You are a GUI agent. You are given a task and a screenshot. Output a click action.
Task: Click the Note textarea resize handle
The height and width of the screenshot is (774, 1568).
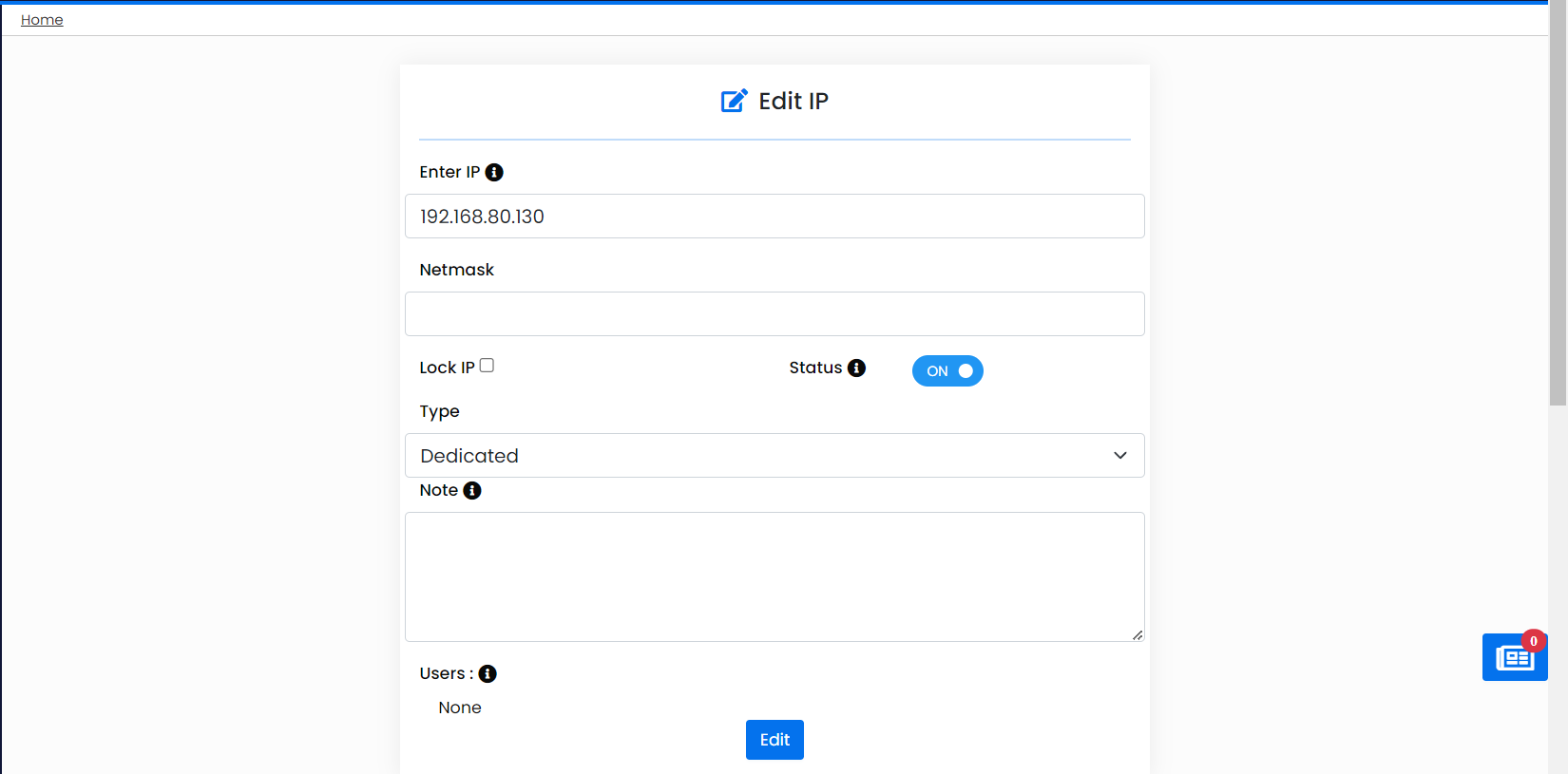(1138, 635)
